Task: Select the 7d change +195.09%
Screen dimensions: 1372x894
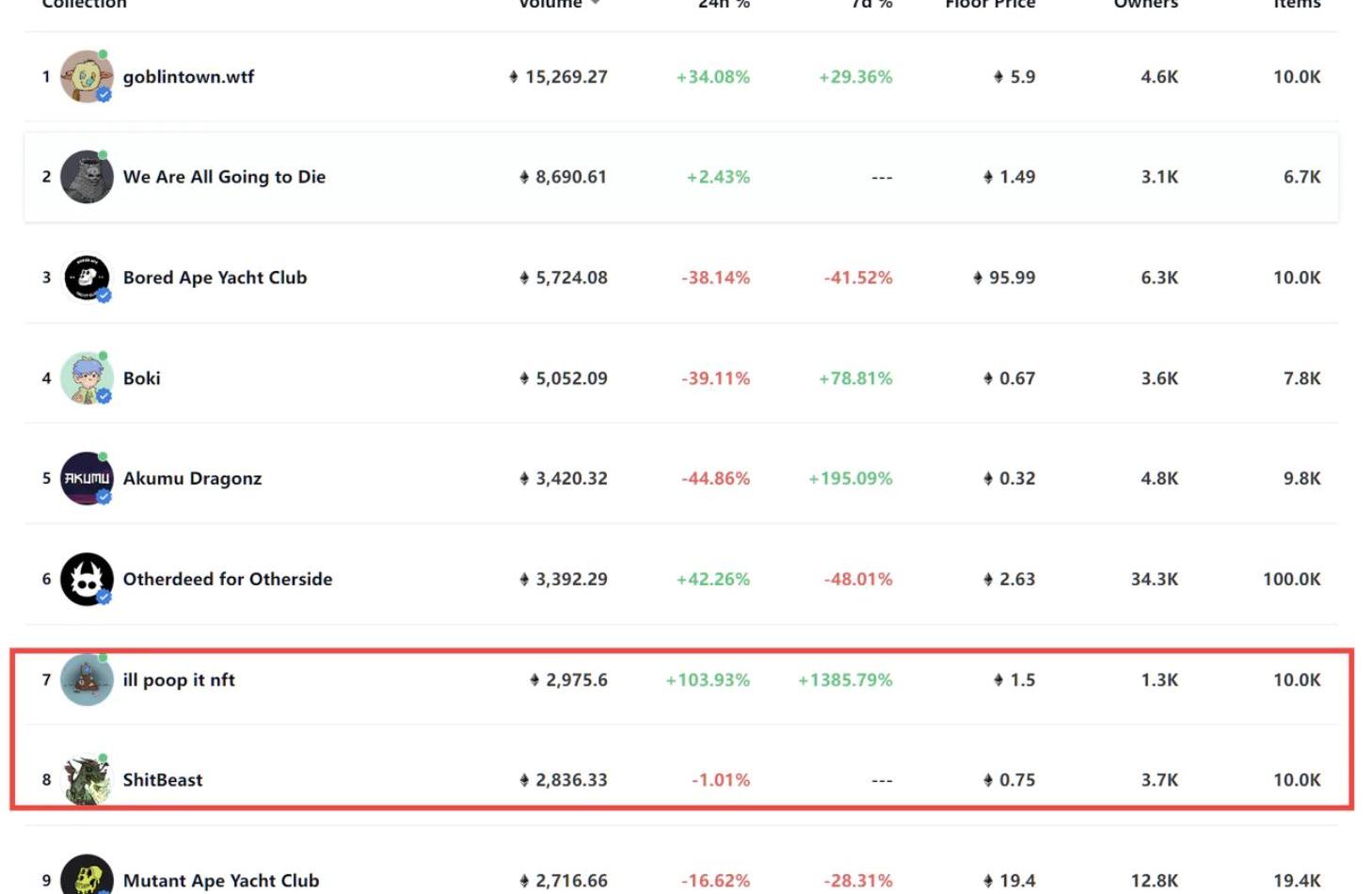Action: tap(851, 478)
